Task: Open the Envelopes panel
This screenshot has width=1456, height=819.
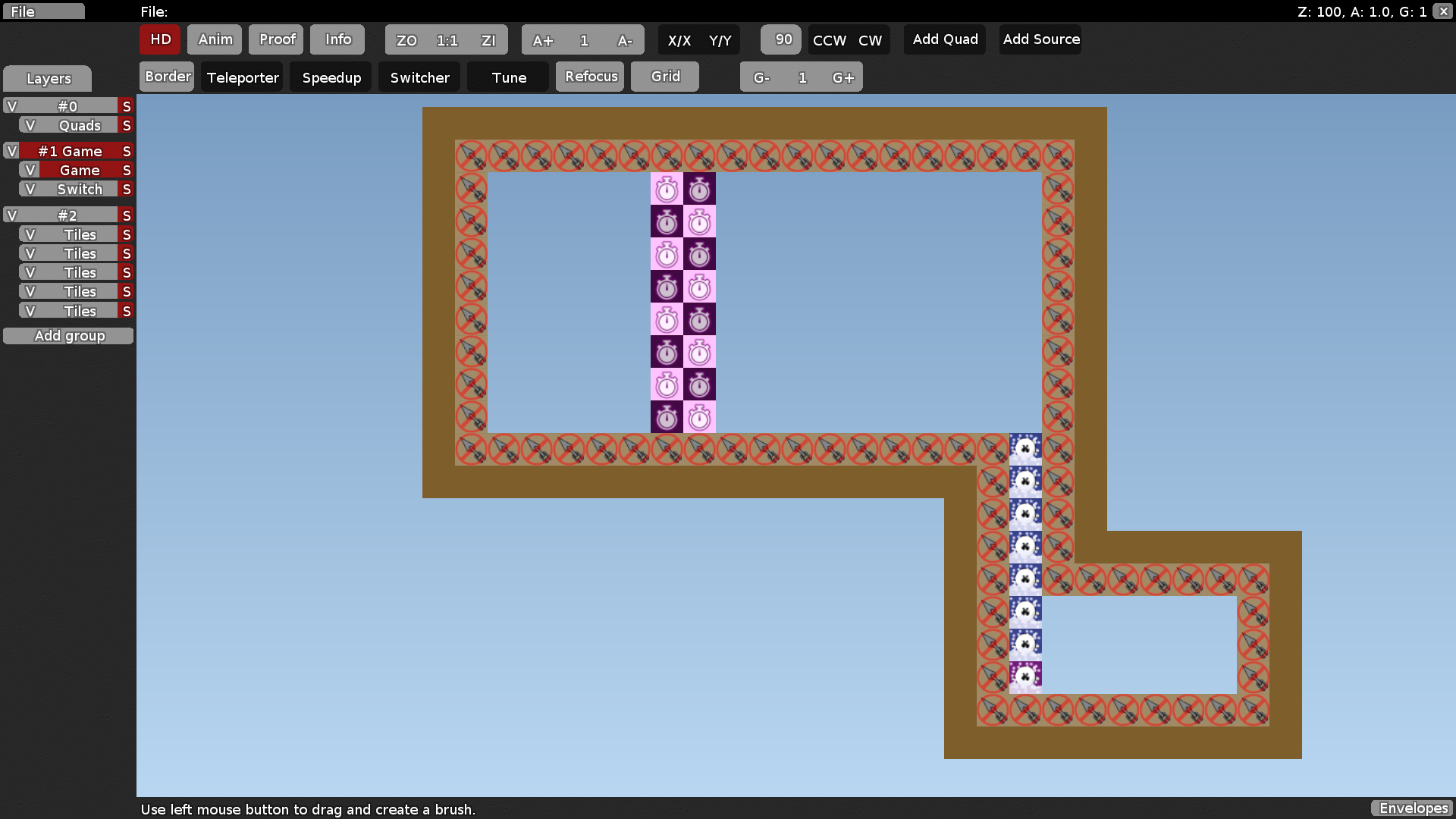Action: coord(1412,808)
